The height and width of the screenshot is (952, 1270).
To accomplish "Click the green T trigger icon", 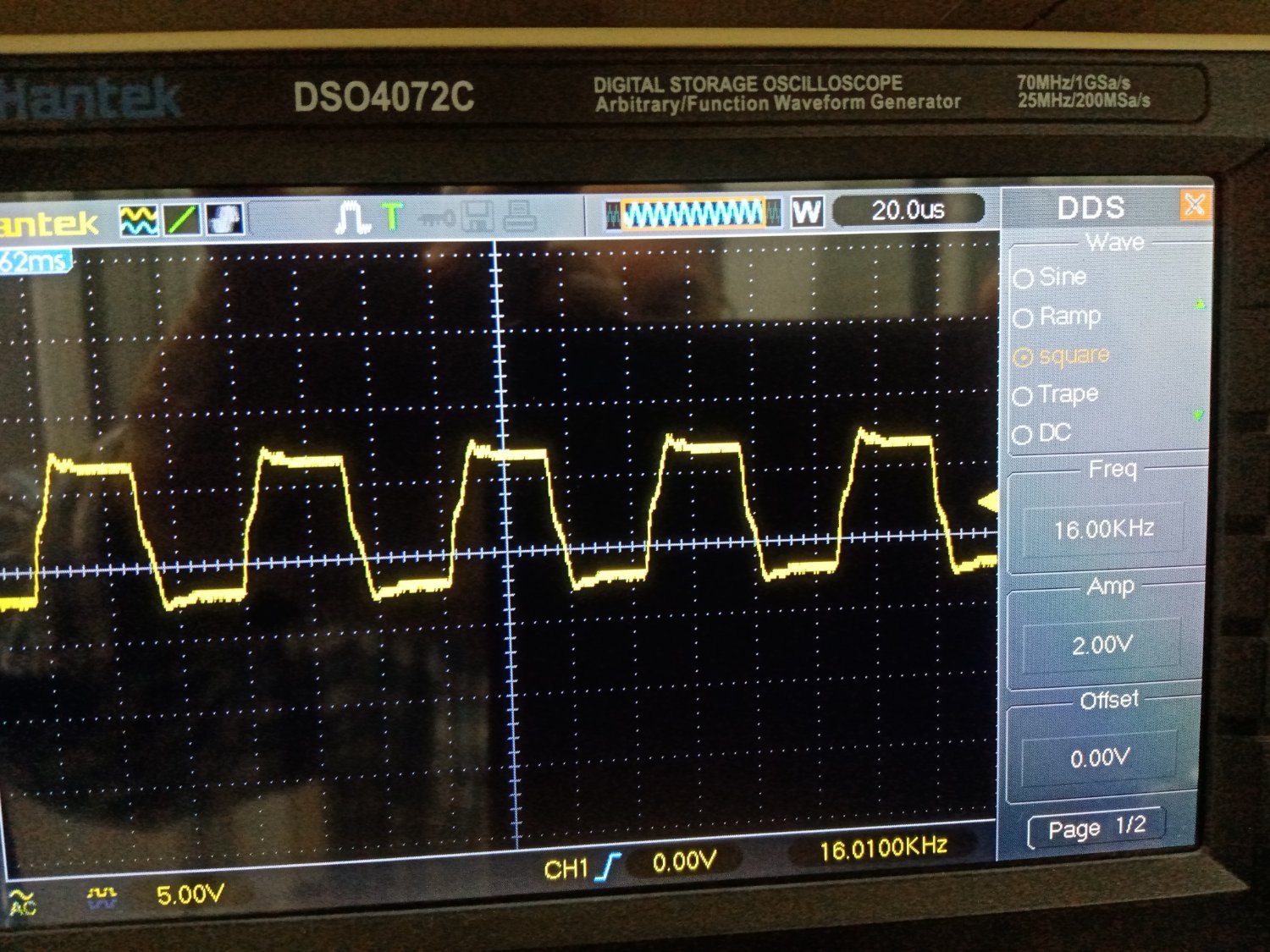I will 391,217.
